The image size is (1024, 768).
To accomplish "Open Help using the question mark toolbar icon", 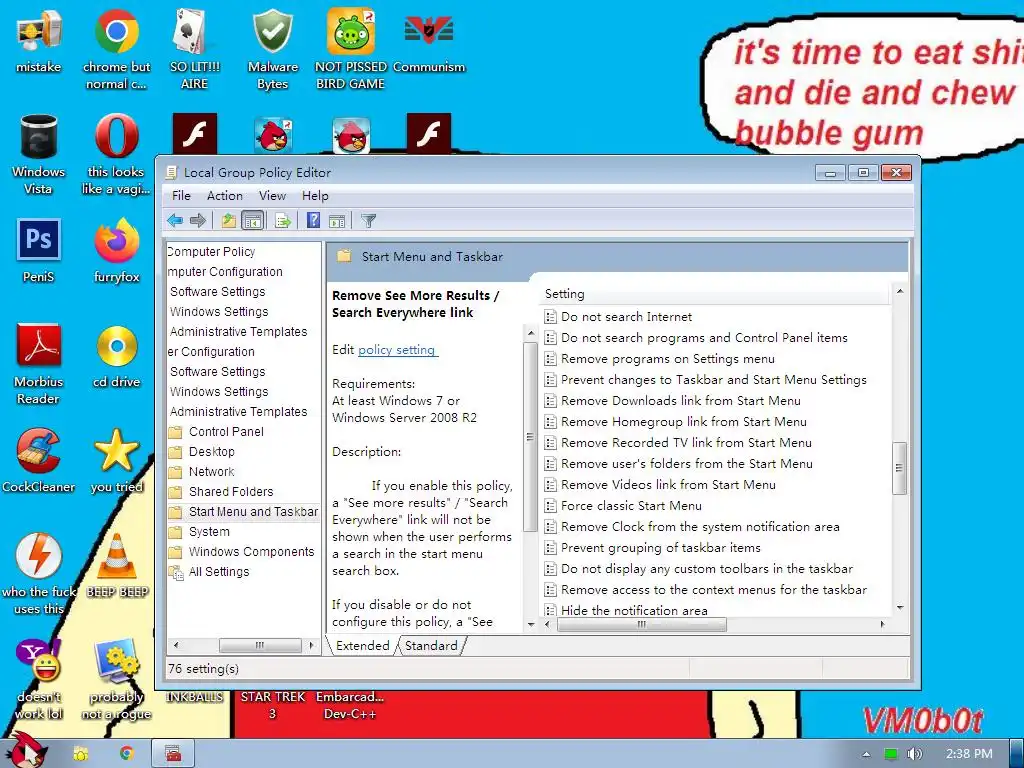I will [313, 221].
